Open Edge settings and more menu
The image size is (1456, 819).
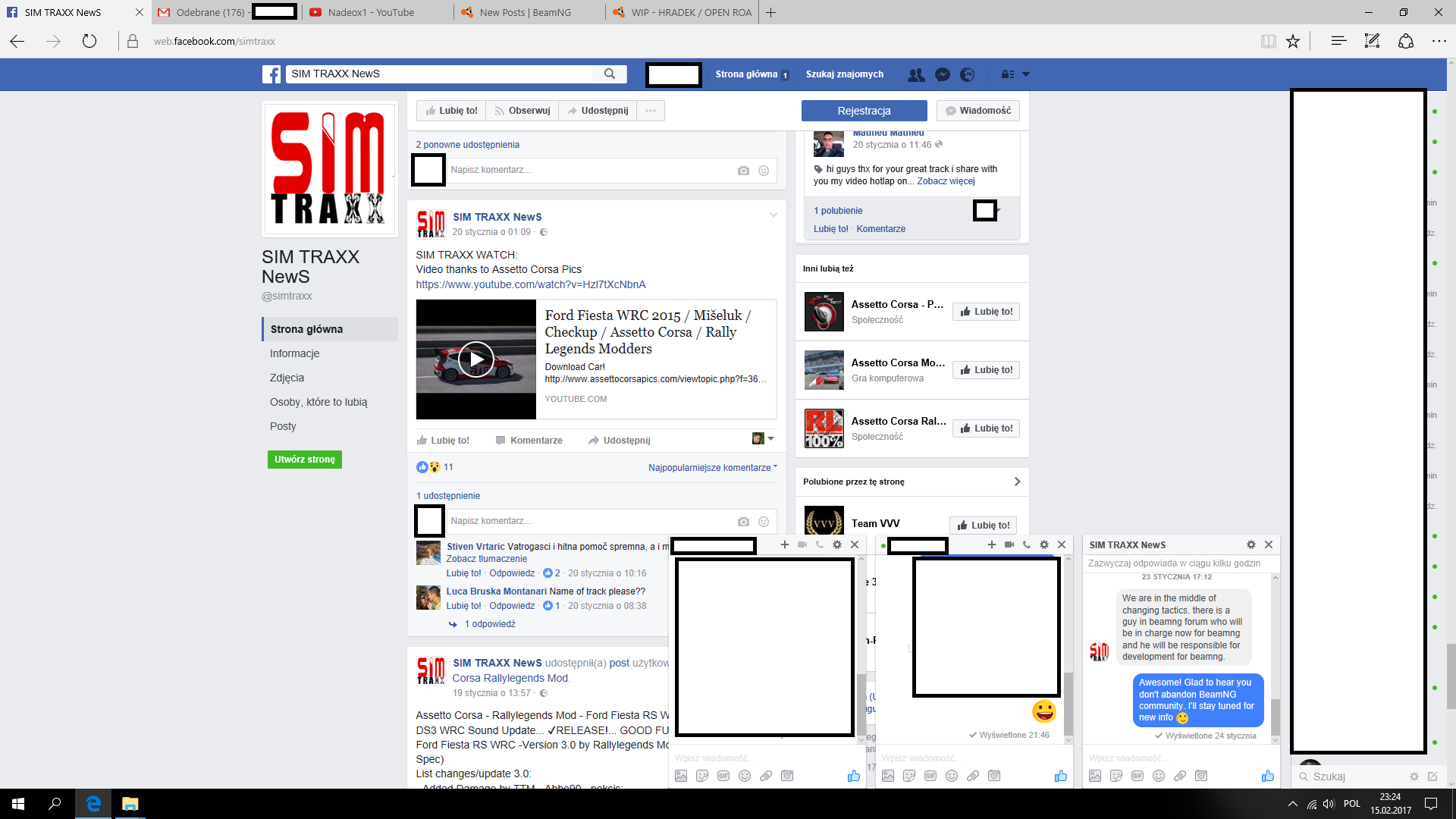[1439, 41]
